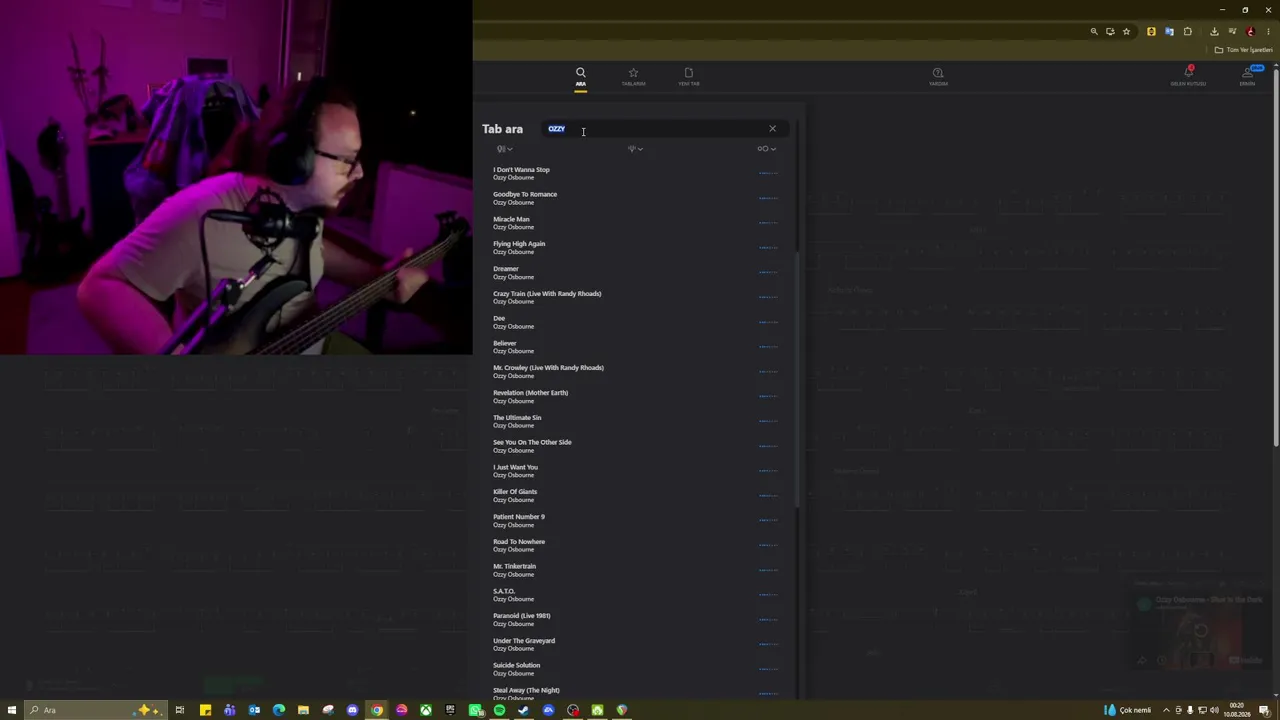Open the yellow scroll extension icon
Image resolution: width=1280 pixels, height=720 pixels.
pos(1151,32)
